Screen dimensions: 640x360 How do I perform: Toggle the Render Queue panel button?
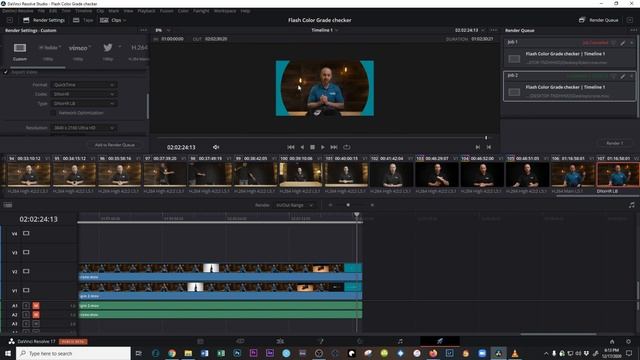point(599,20)
